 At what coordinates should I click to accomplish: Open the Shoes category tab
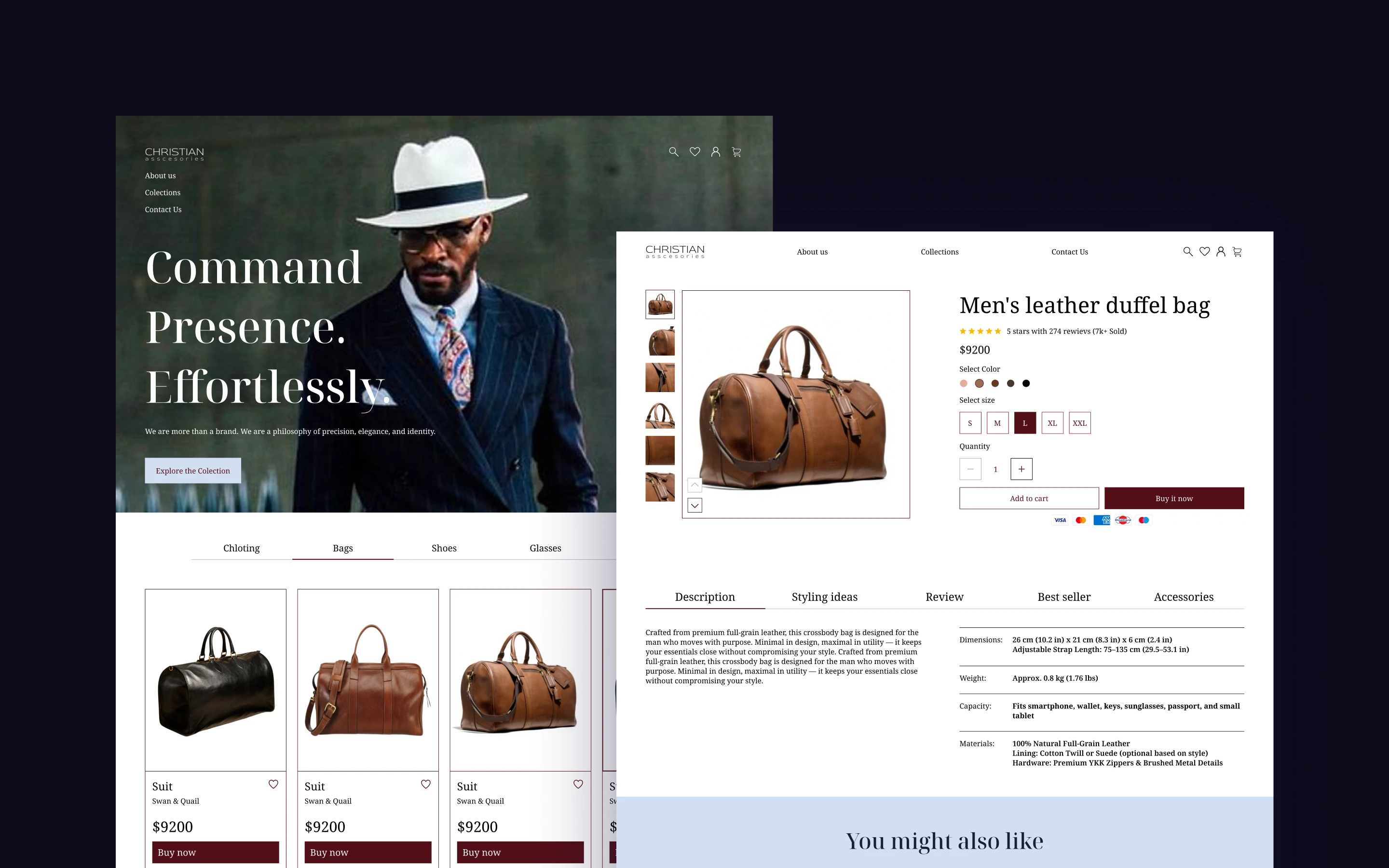pos(444,548)
